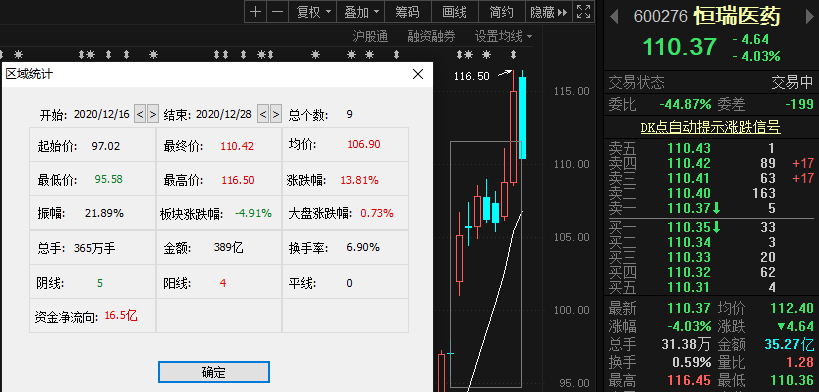The width and height of the screenshot is (819, 392).
Task: Toggle fullscreen chart icon
Action: pyautogui.click(x=582, y=12)
